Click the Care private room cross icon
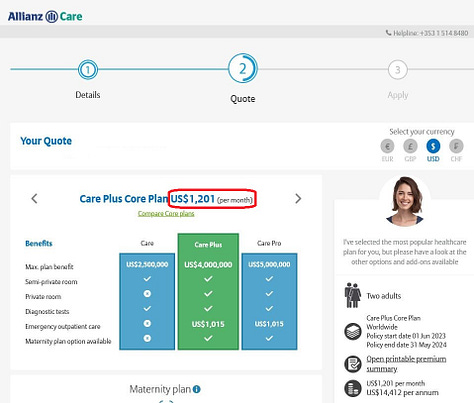The width and height of the screenshot is (474, 403). [x=147, y=294]
